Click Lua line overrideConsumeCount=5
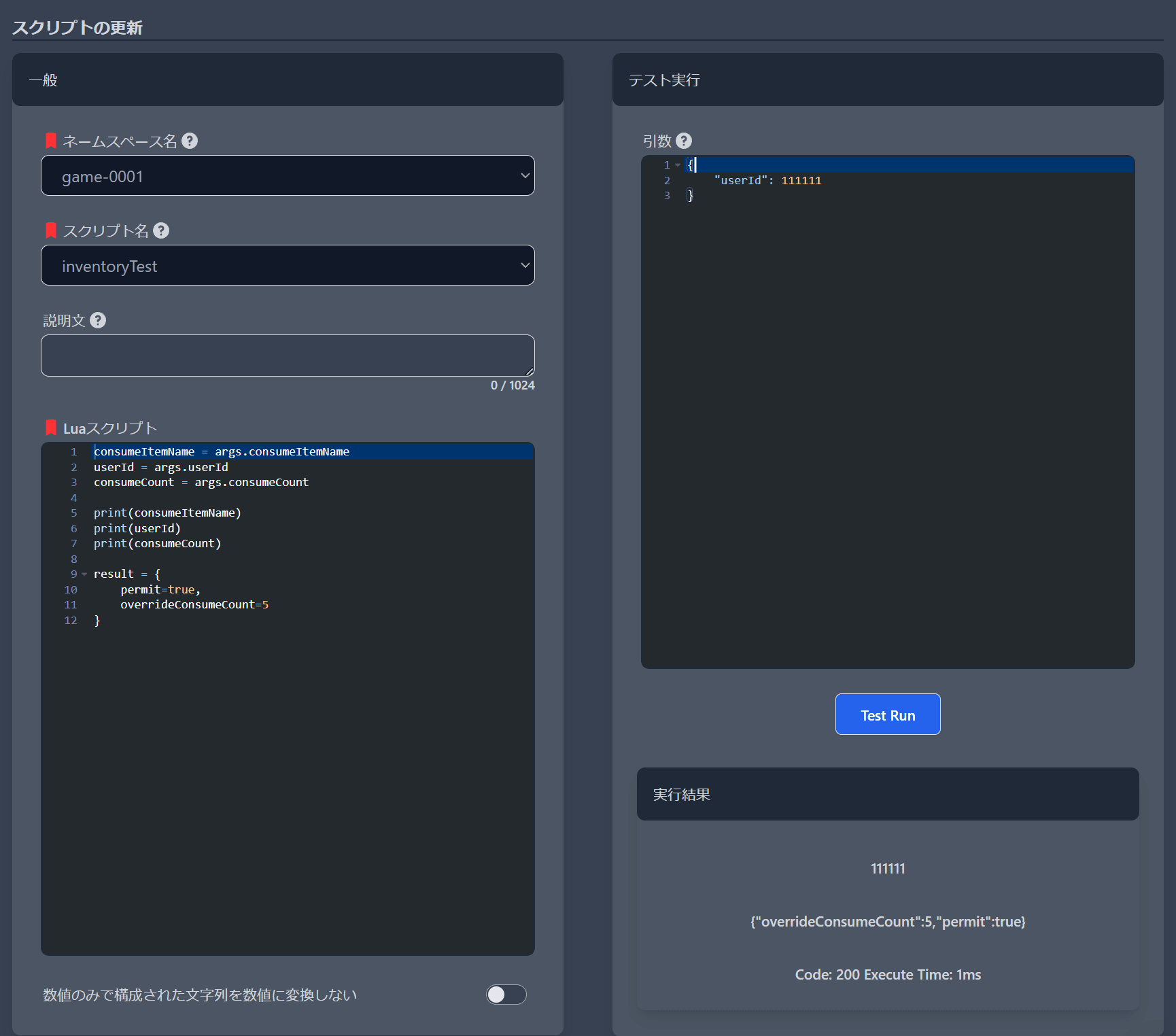This screenshot has height=1036, width=1176. click(194, 604)
